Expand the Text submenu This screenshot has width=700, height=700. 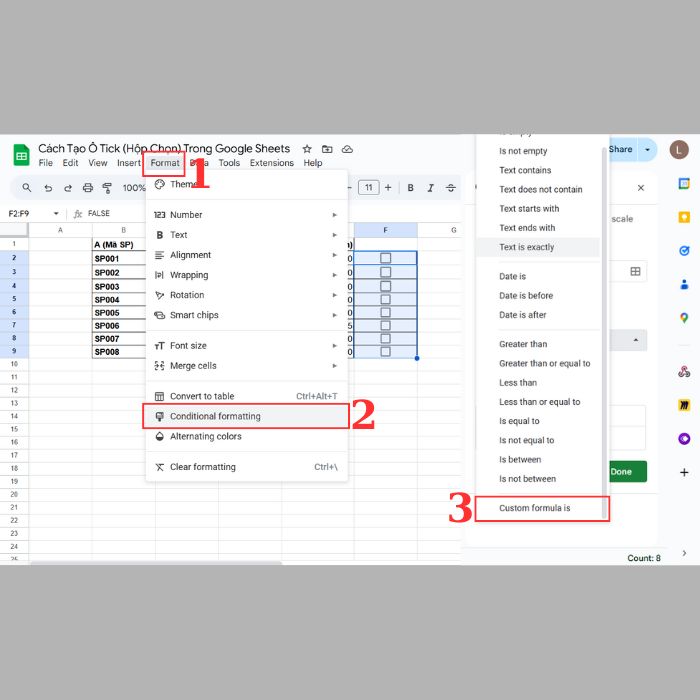coord(335,235)
